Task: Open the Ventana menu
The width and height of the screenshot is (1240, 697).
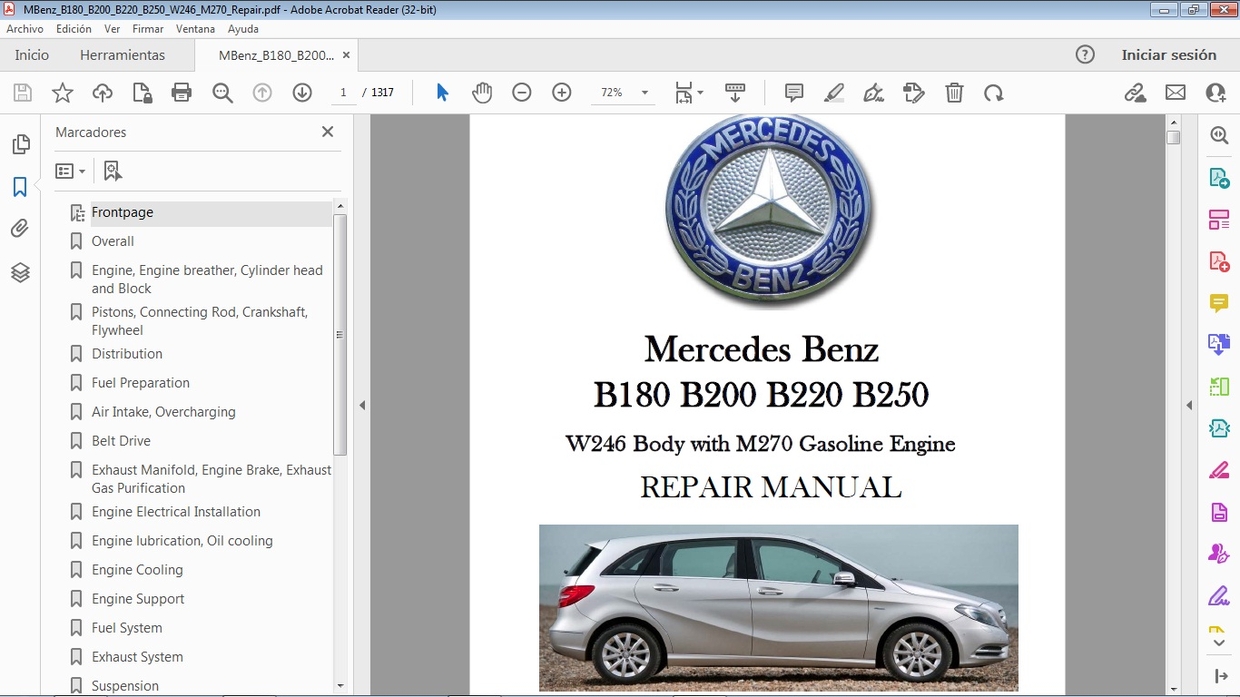Action: point(195,29)
